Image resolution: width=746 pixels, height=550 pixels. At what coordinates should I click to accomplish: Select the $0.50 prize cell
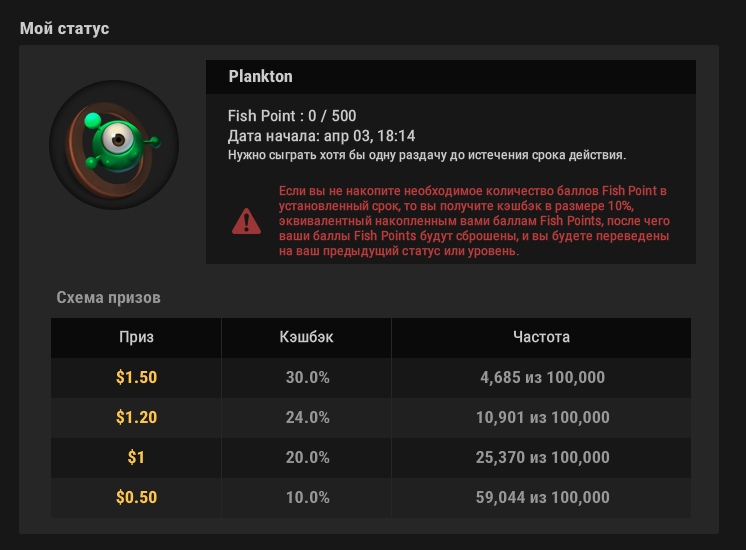pyautogui.click(x=136, y=497)
